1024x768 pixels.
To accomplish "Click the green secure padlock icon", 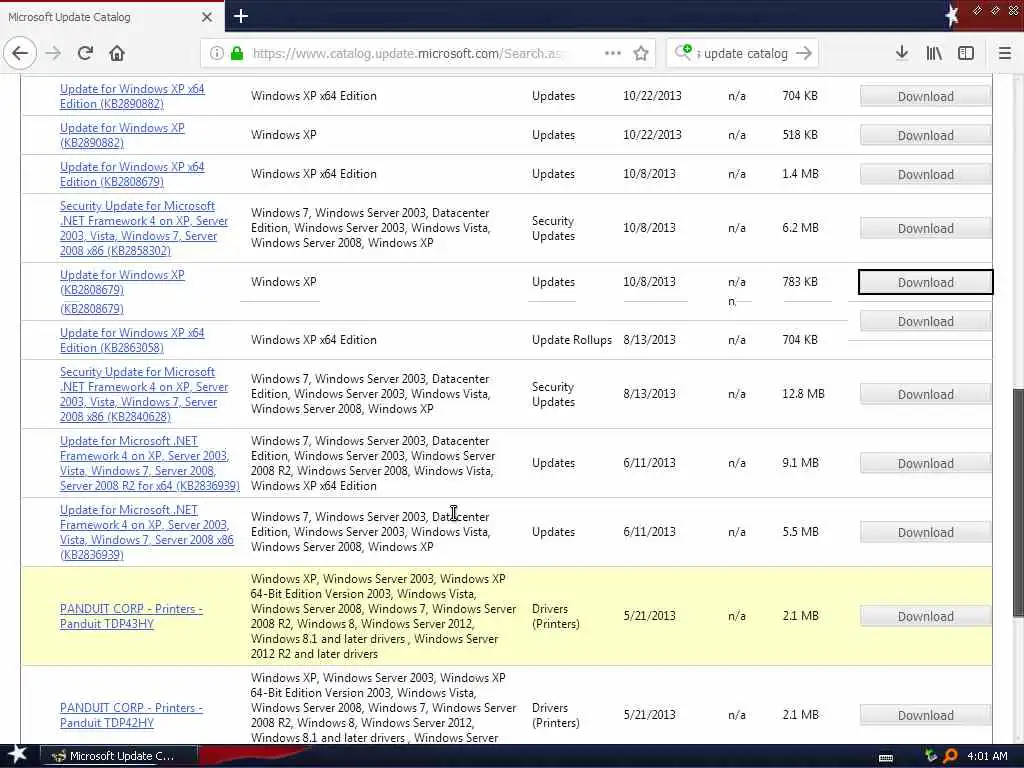I will (237, 54).
